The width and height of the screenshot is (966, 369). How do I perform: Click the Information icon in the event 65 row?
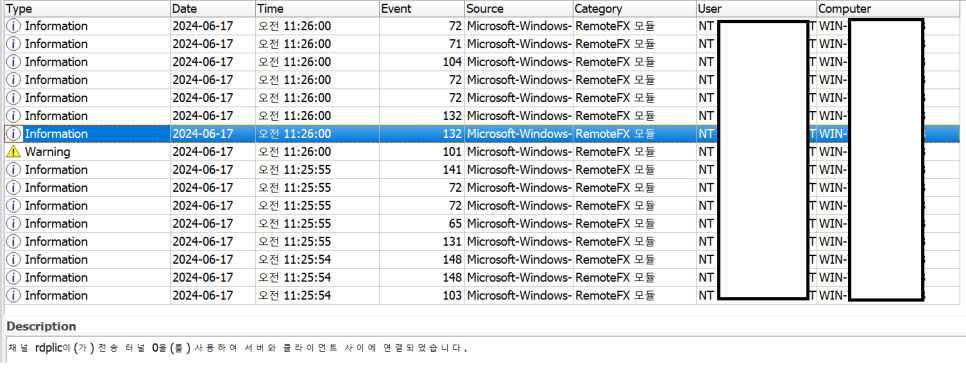coord(14,223)
